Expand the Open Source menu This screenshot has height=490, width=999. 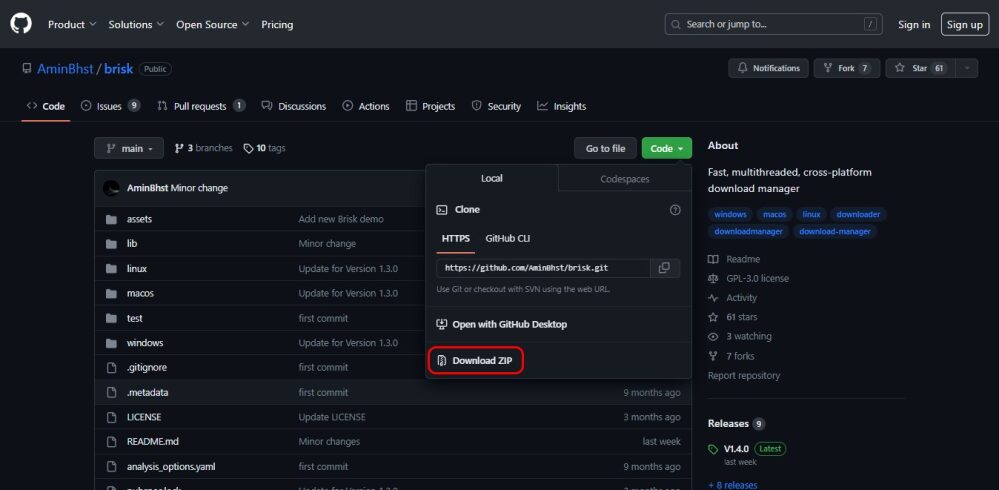[x=213, y=24]
